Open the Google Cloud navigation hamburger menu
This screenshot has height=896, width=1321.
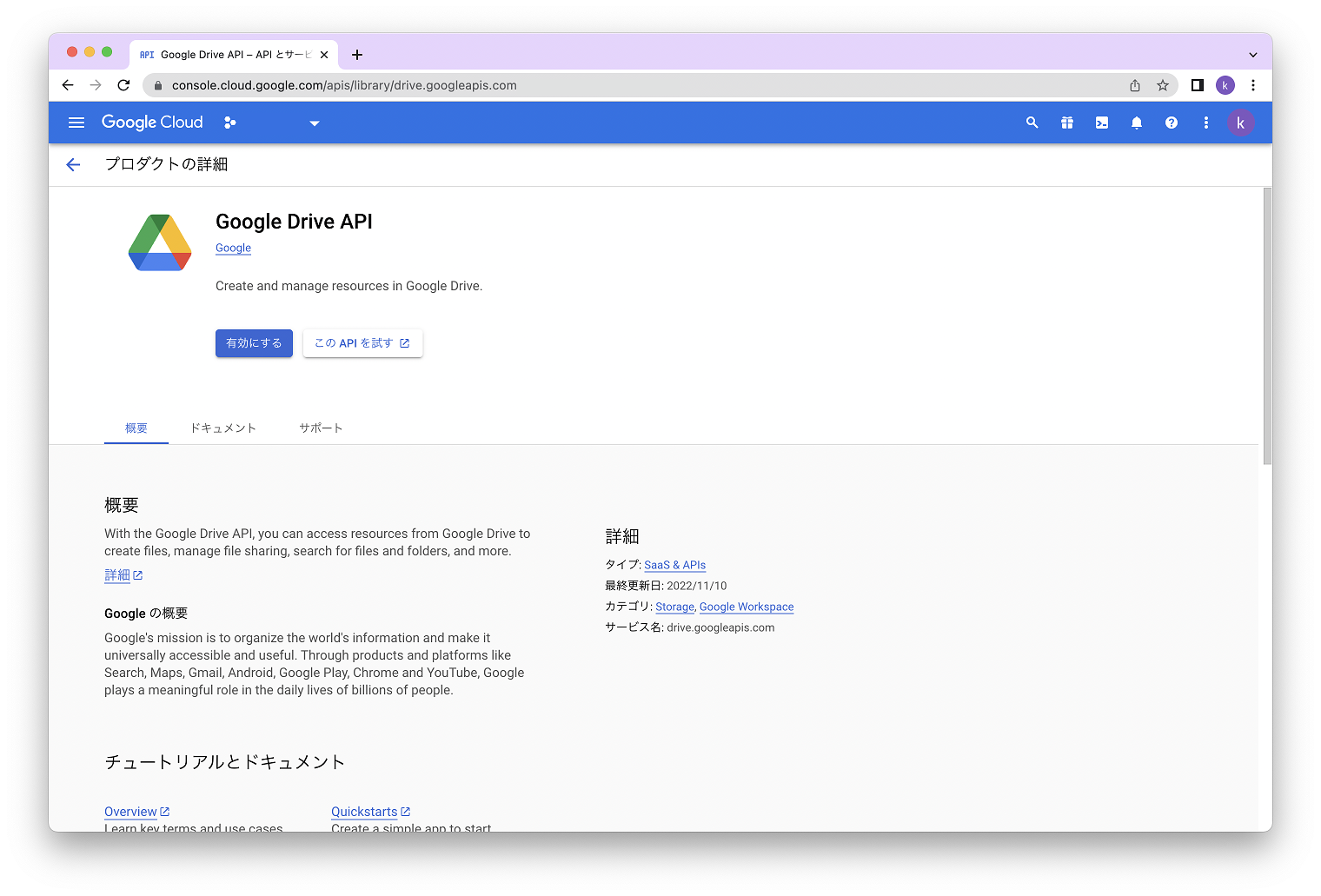(x=76, y=123)
